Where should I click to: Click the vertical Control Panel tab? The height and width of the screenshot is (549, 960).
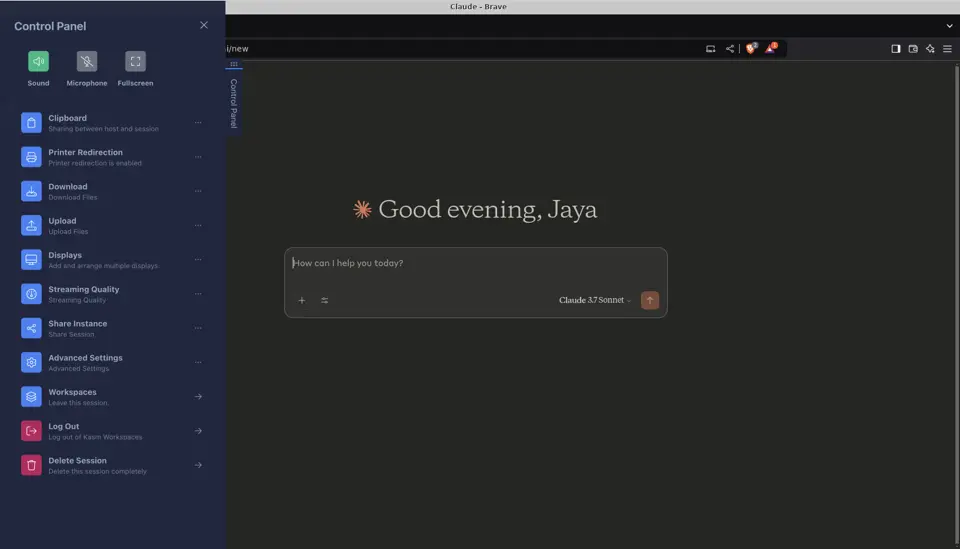(x=233, y=103)
